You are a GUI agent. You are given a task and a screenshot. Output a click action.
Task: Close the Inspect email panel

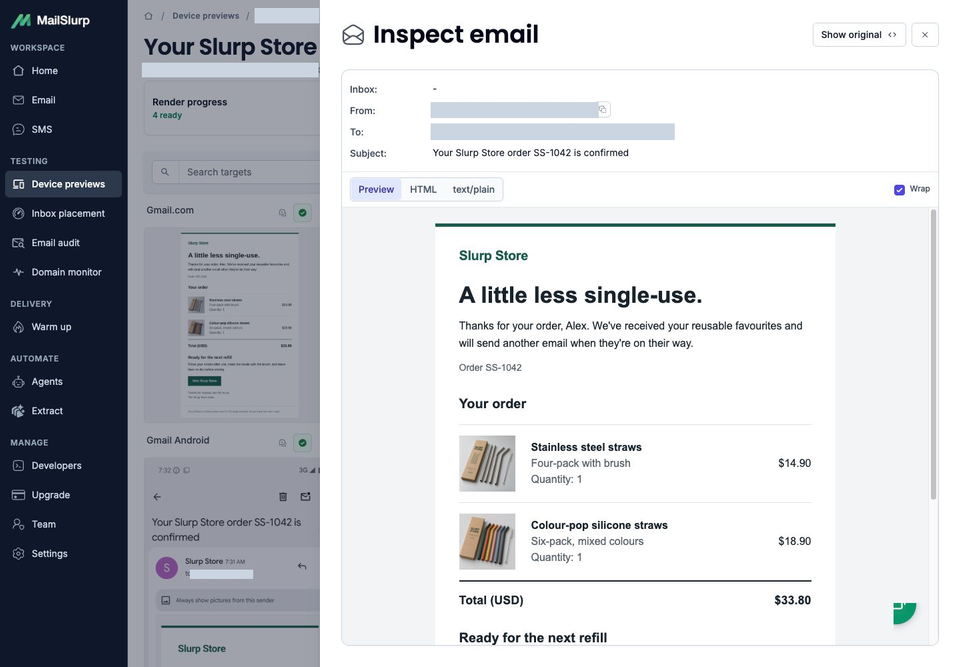click(x=925, y=35)
